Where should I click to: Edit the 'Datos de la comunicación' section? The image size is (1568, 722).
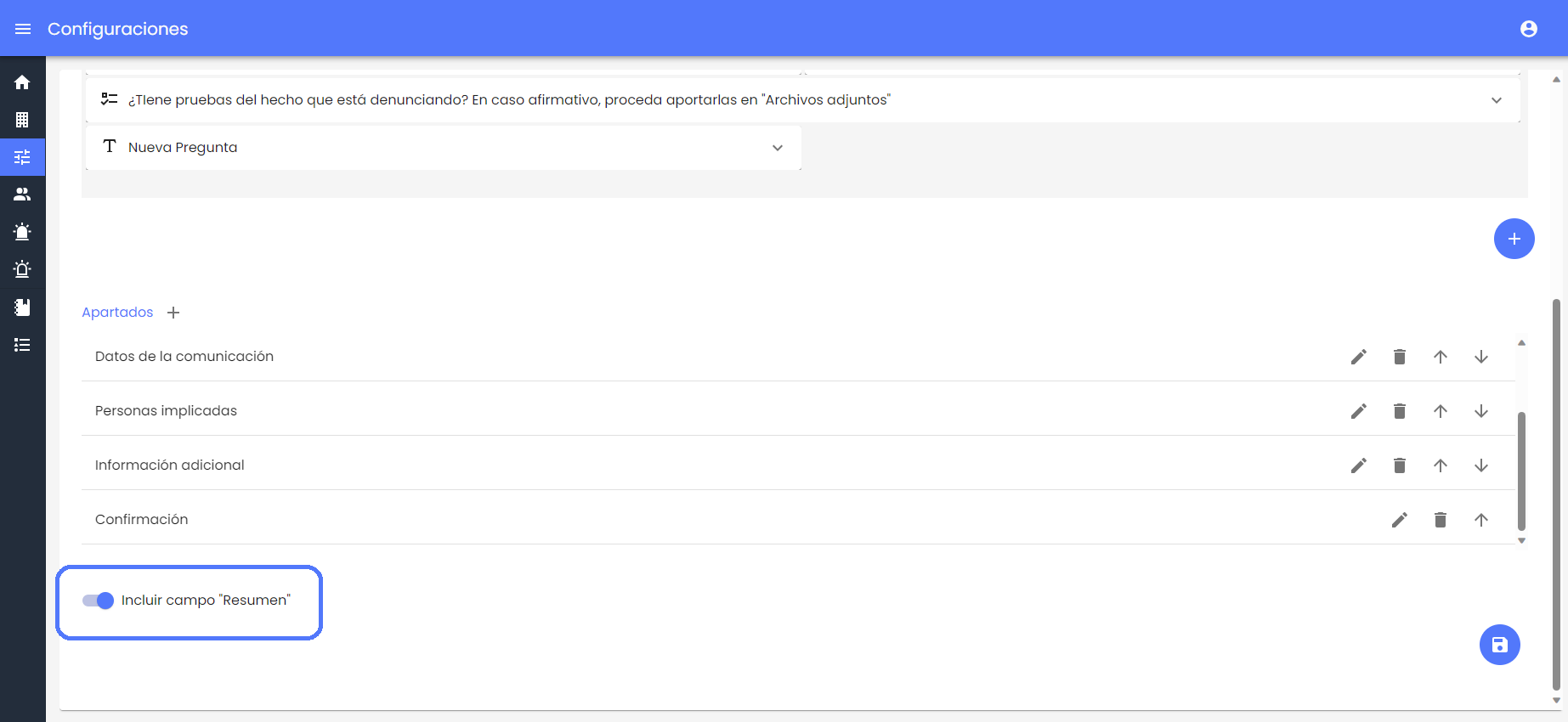1358,357
